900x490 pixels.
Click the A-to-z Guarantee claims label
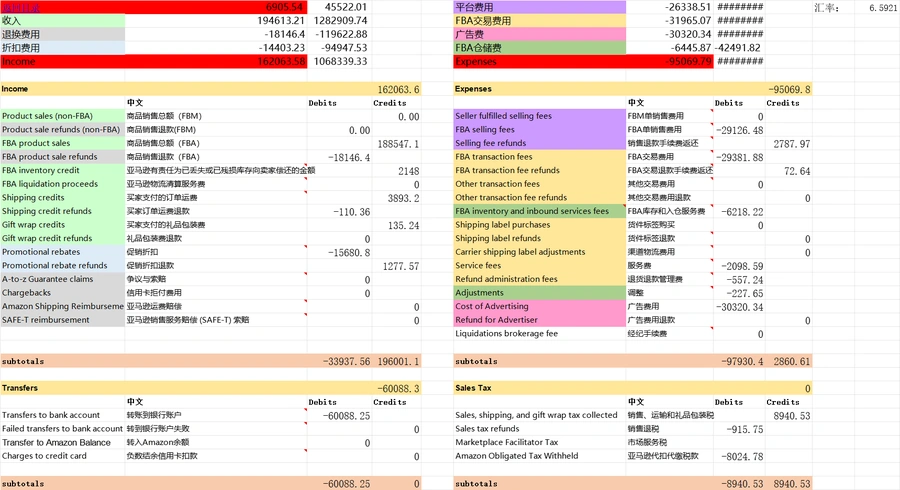pos(63,279)
